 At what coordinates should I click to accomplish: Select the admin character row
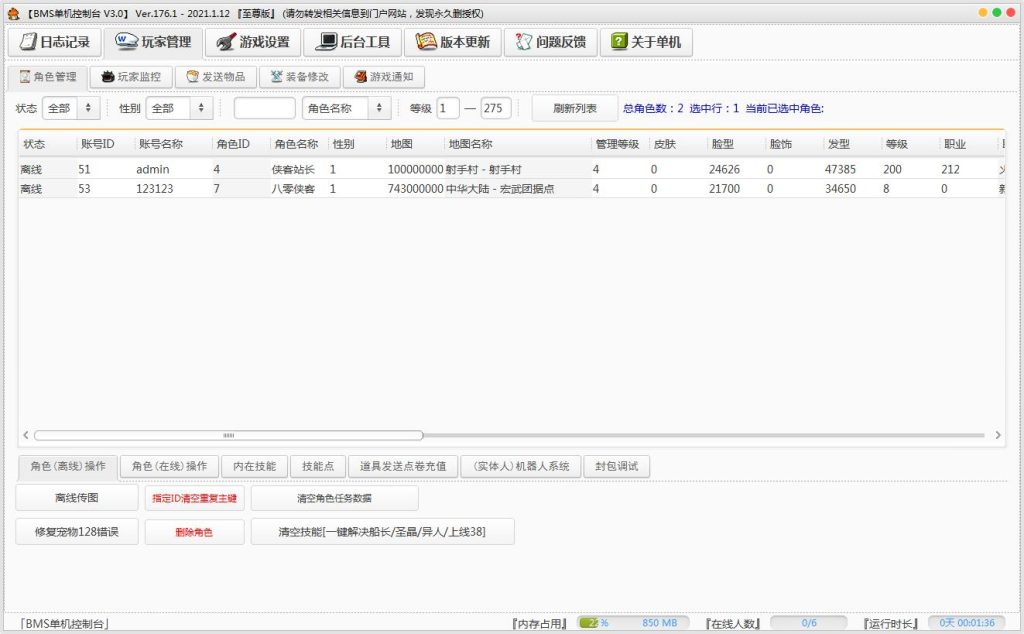click(300, 169)
